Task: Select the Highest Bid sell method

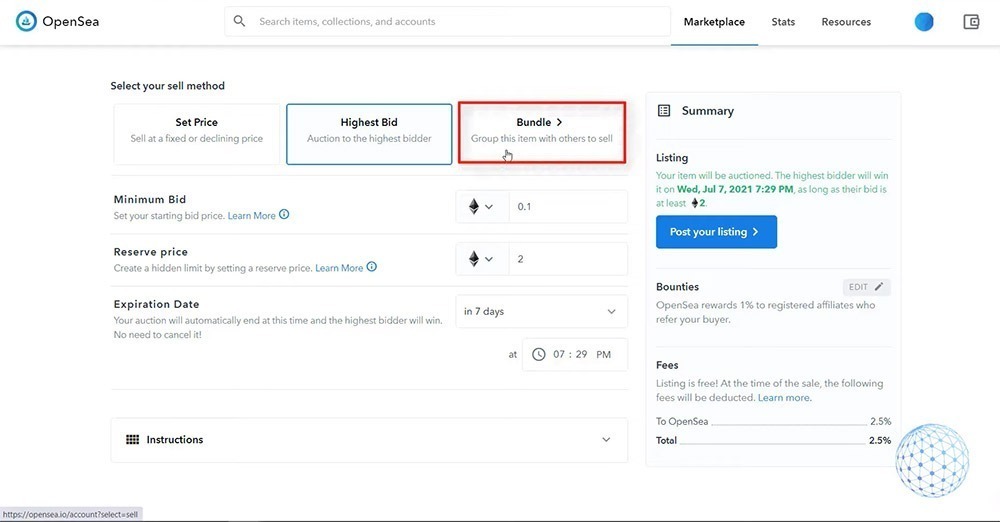Action: point(369,134)
